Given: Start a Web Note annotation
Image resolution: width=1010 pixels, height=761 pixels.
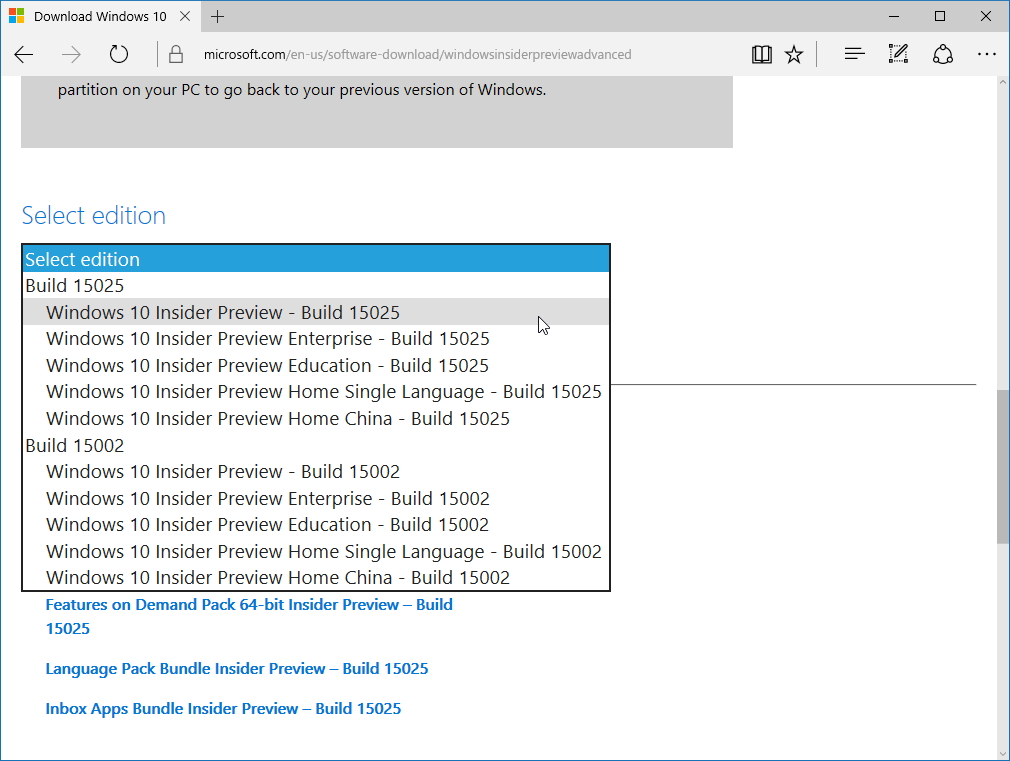Looking at the screenshot, I should (897, 54).
